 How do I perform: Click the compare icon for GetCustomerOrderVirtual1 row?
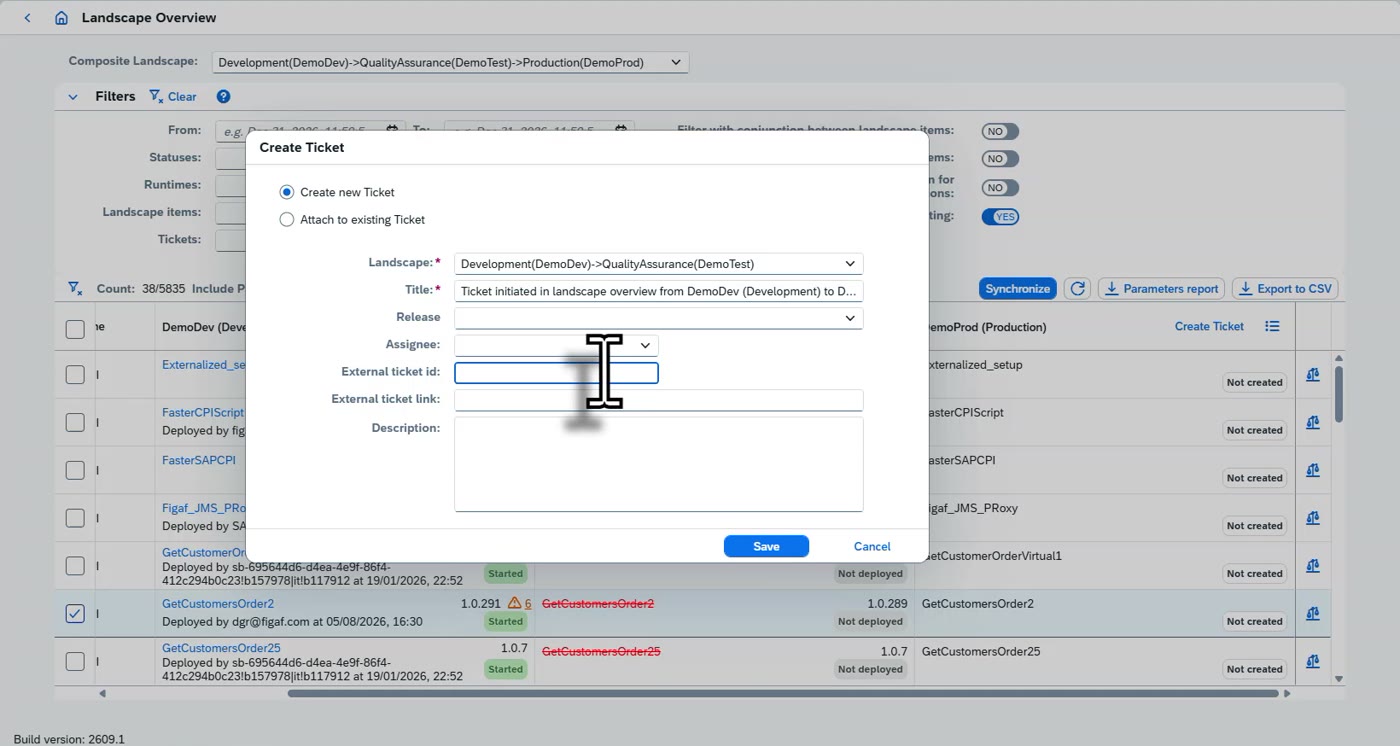[x=1313, y=566]
